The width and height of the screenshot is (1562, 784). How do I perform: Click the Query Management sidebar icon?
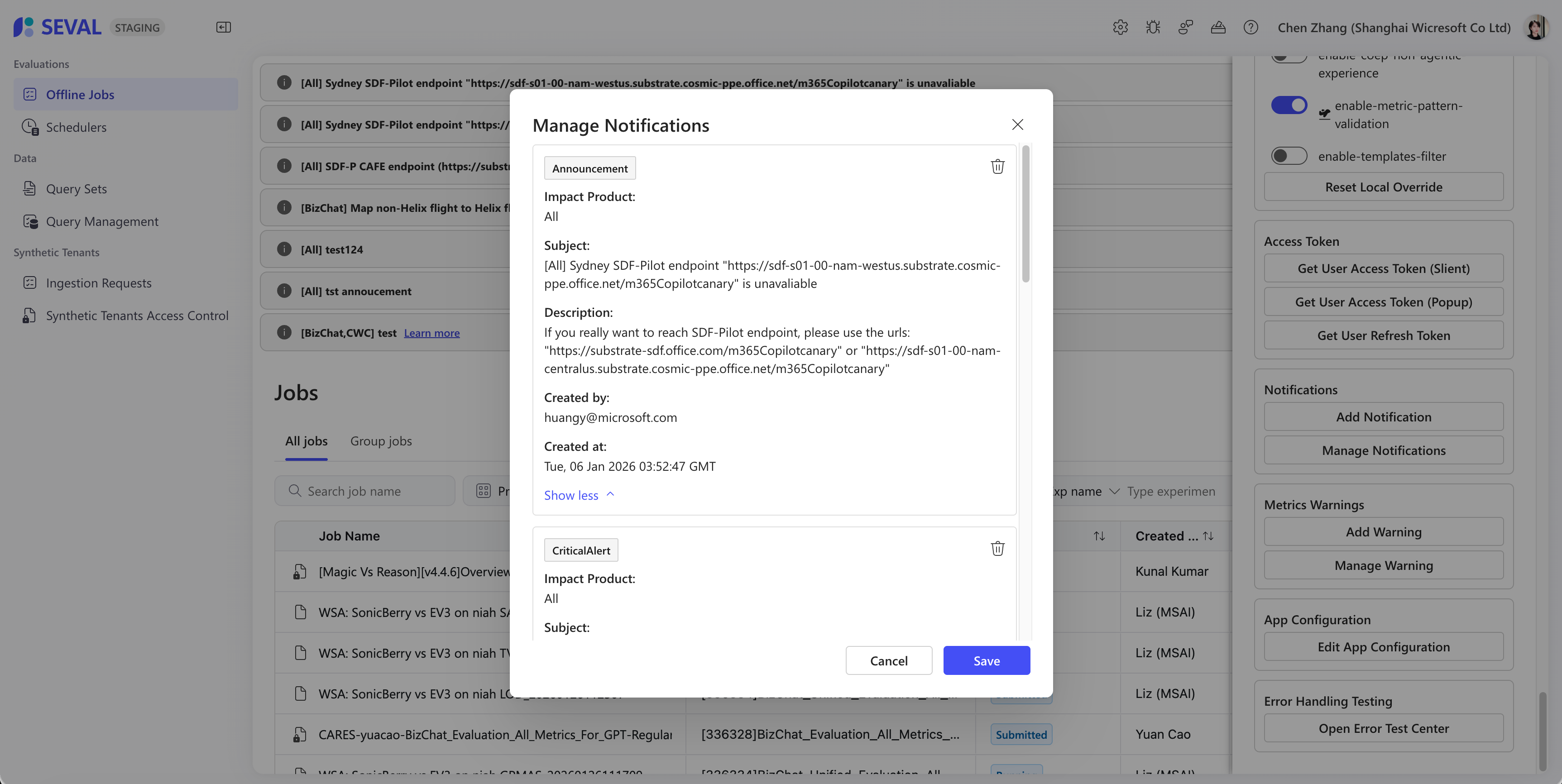pyautogui.click(x=30, y=222)
